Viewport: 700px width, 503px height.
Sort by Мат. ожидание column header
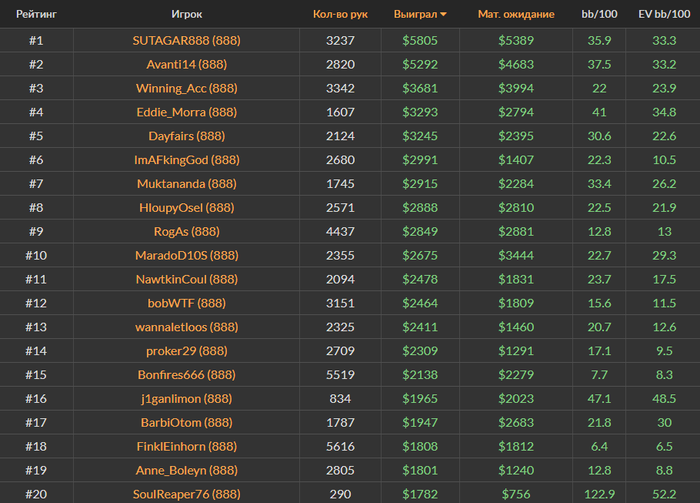pyautogui.click(x=514, y=15)
